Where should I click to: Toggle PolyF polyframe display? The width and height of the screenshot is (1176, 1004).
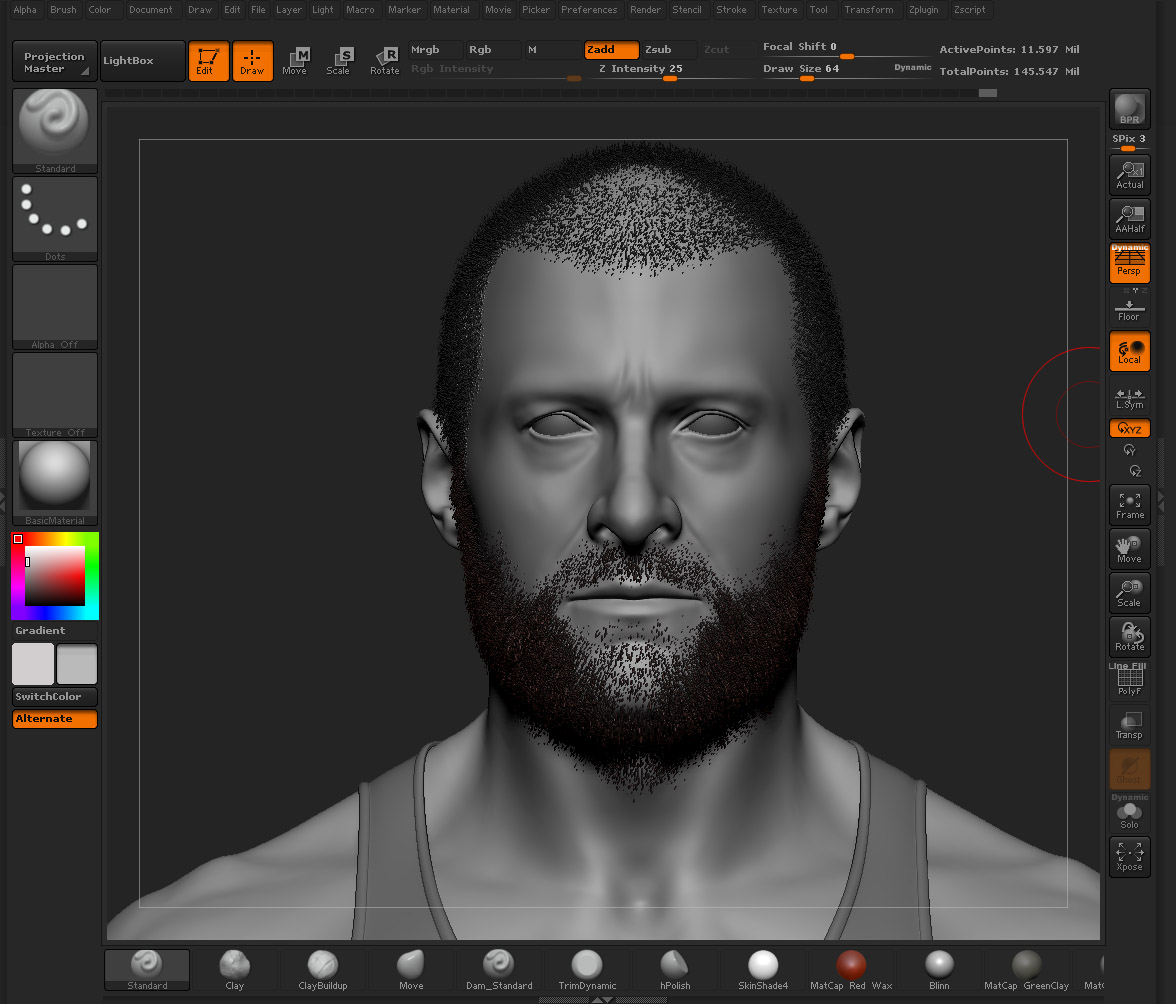1130,679
